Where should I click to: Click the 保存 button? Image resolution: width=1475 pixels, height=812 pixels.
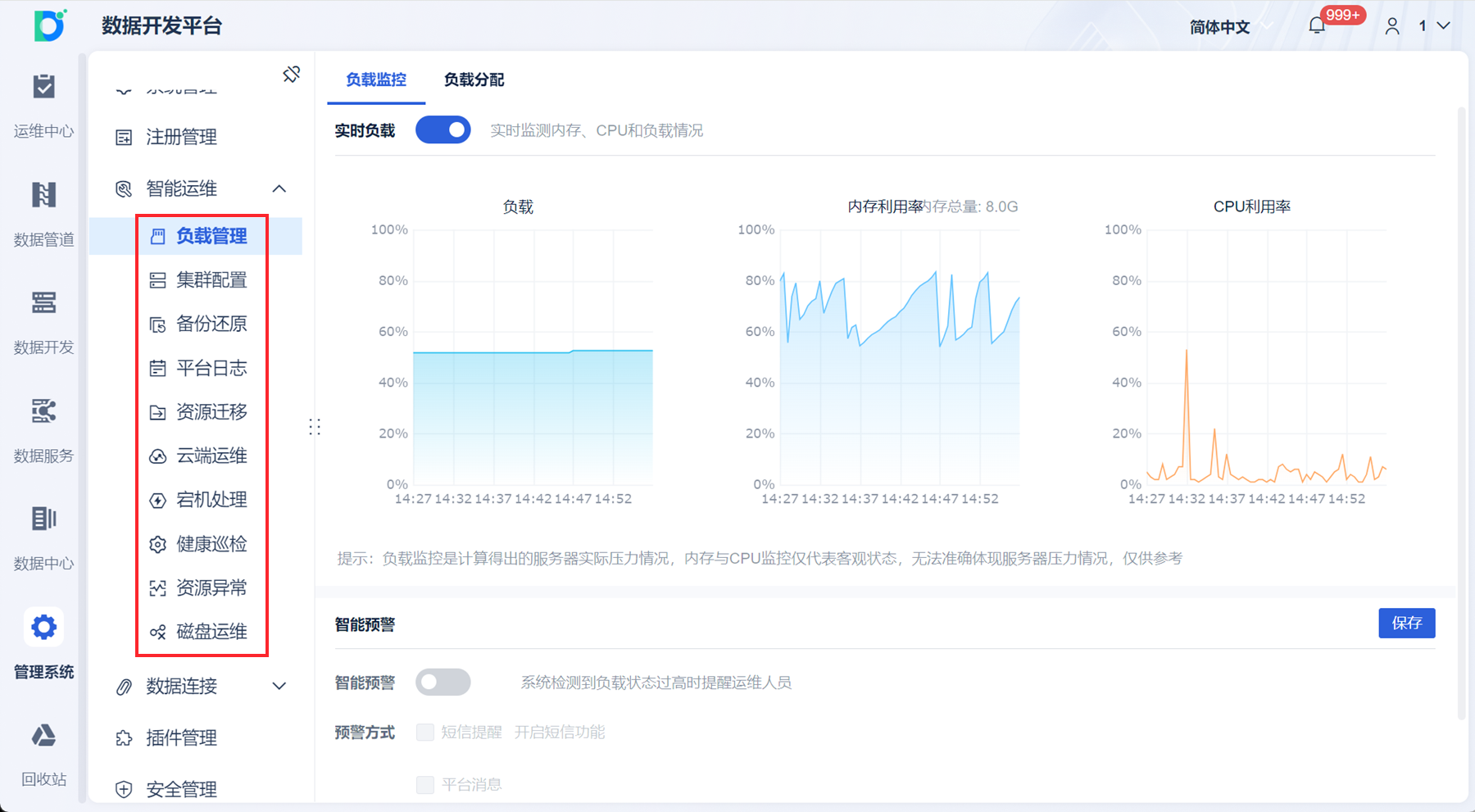1407,624
